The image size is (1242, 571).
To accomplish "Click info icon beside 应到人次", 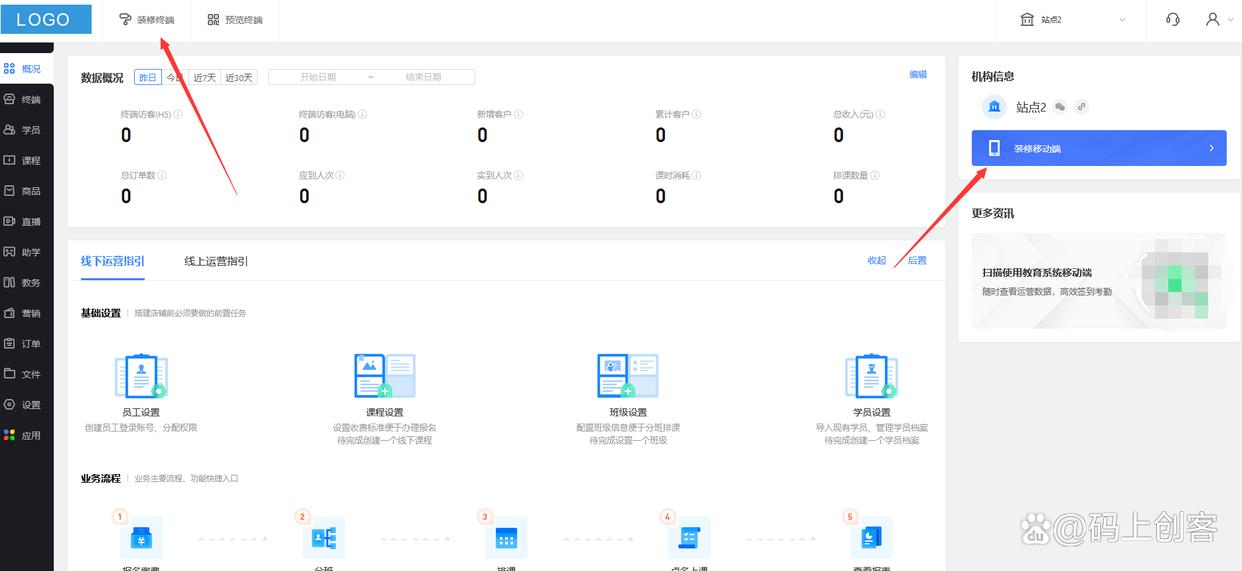I will click(340, 175).
